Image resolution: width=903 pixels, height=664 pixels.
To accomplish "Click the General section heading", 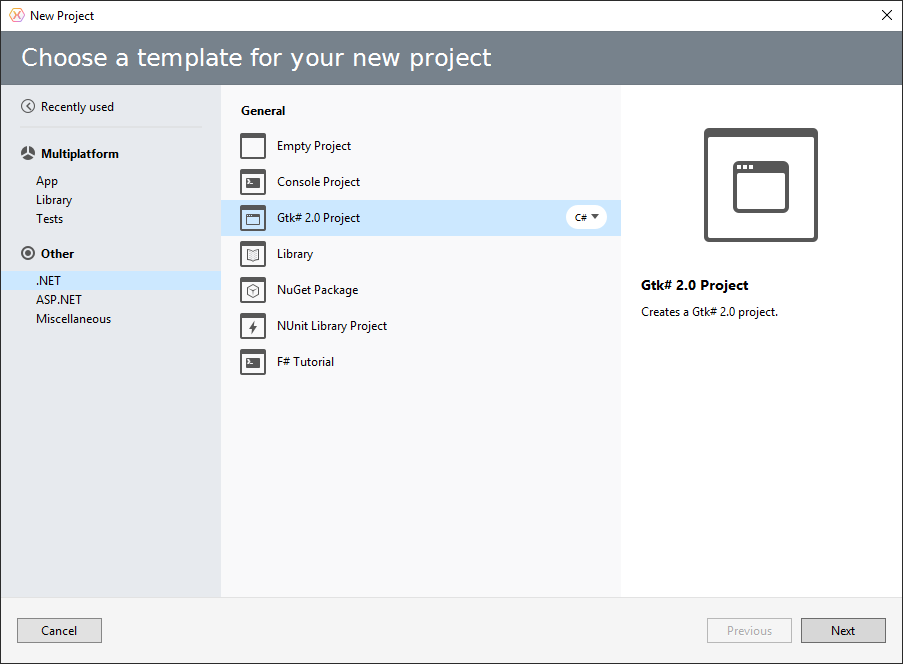I will [x=263, y=111].
